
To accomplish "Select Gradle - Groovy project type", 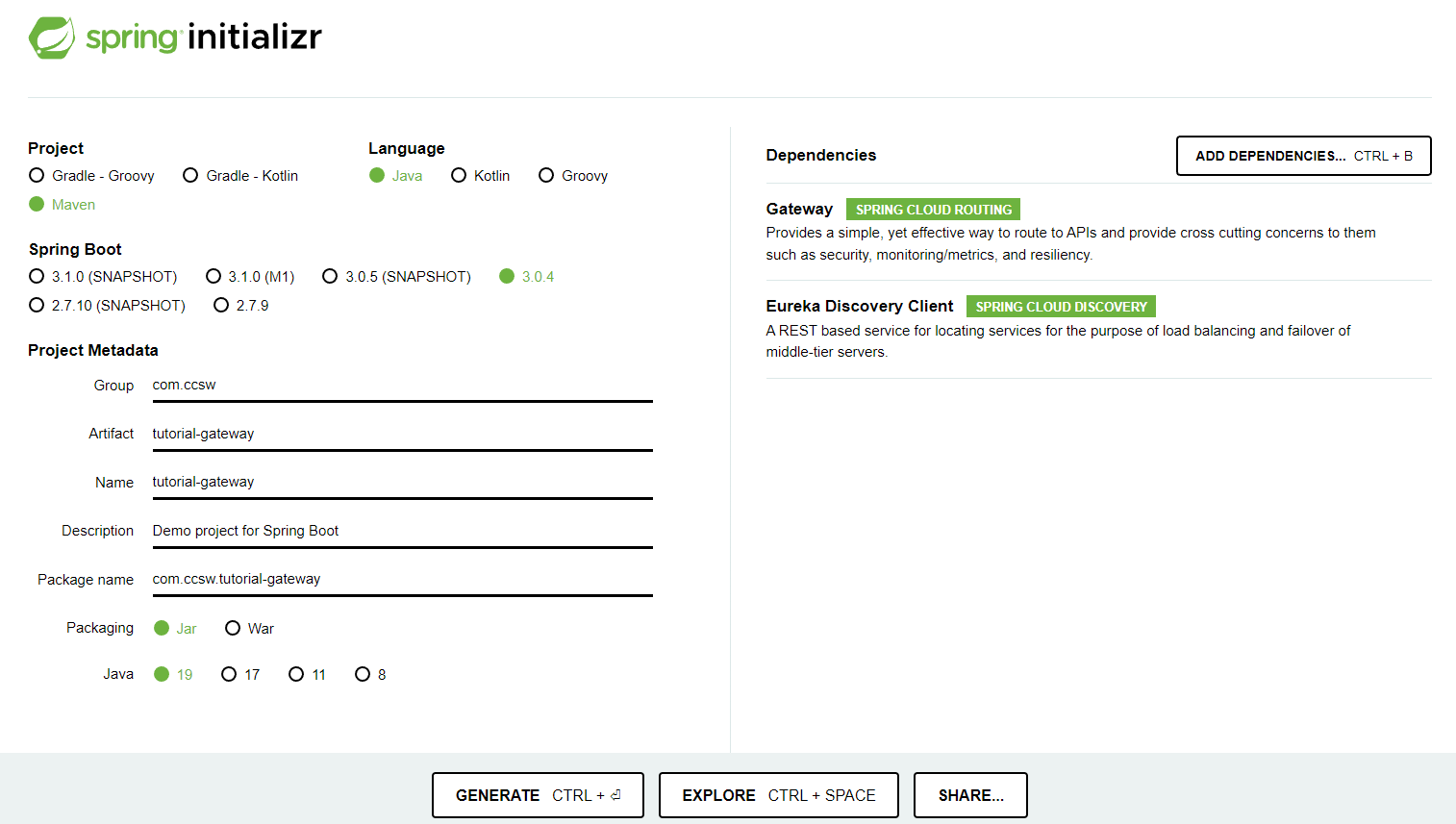I will (x=38, y=175).
